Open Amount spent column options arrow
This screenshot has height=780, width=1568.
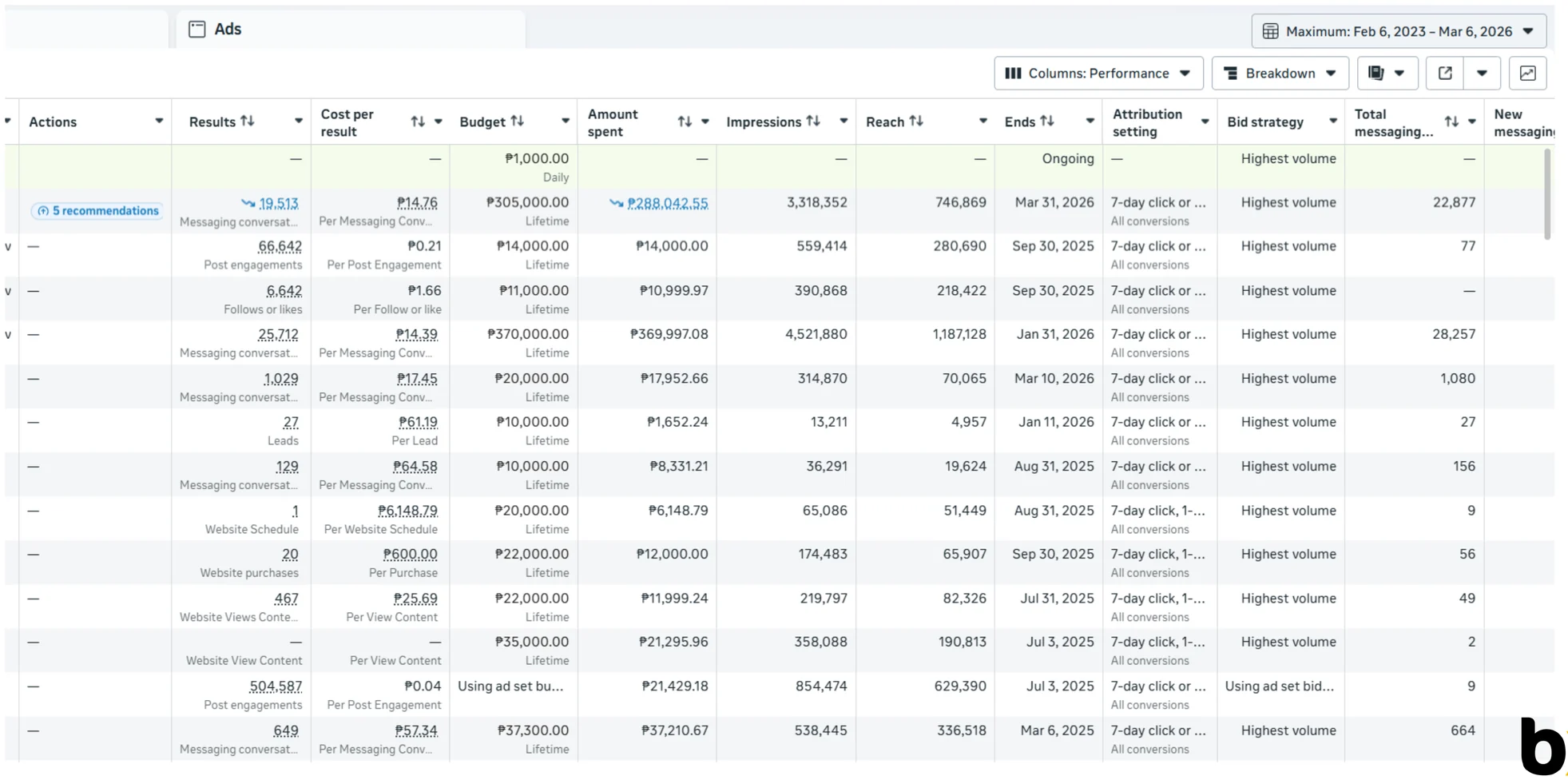click(x=705, y=121)
